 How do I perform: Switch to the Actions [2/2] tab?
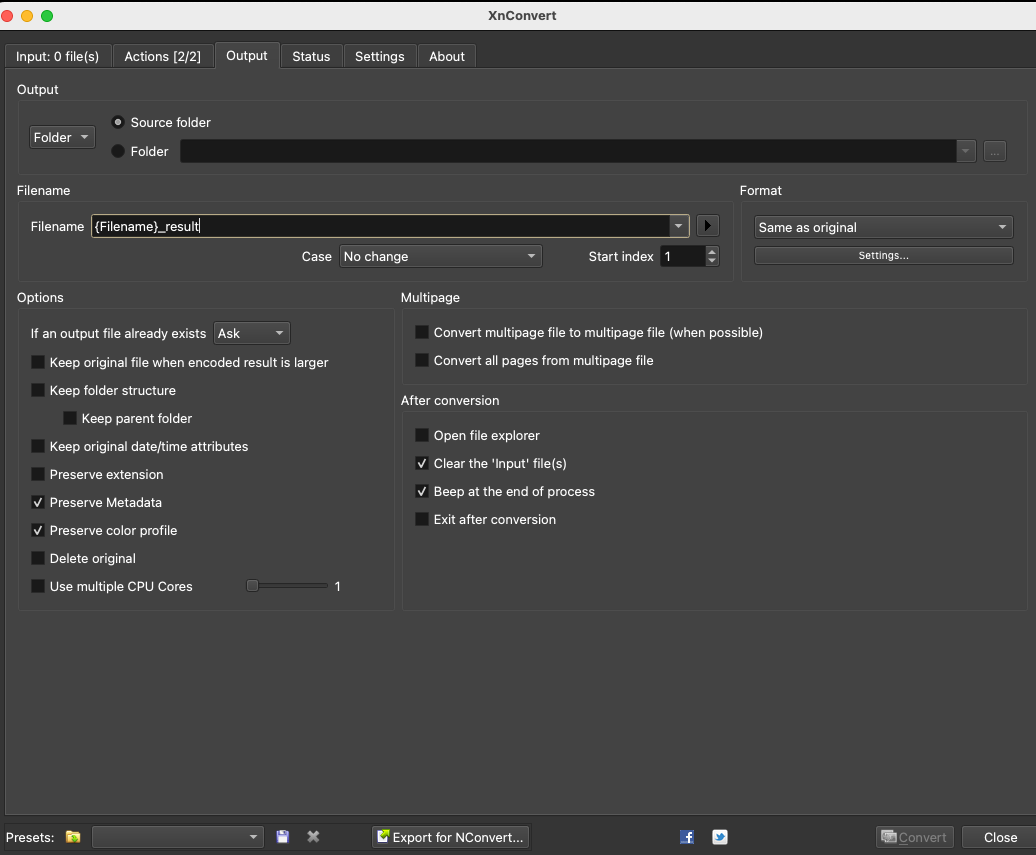tap(162, 56)
